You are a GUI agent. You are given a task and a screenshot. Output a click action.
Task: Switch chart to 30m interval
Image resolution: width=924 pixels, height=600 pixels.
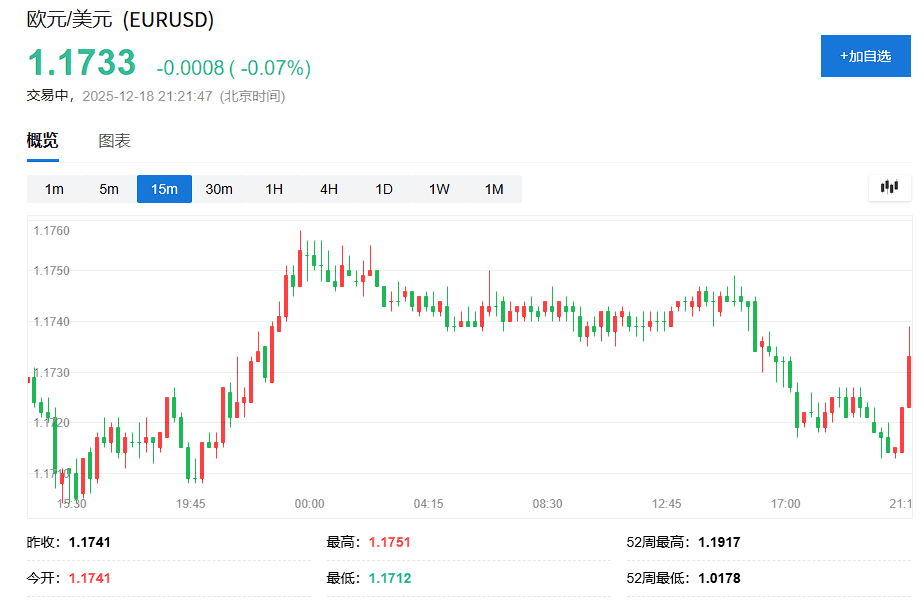(x=219, y=189)
